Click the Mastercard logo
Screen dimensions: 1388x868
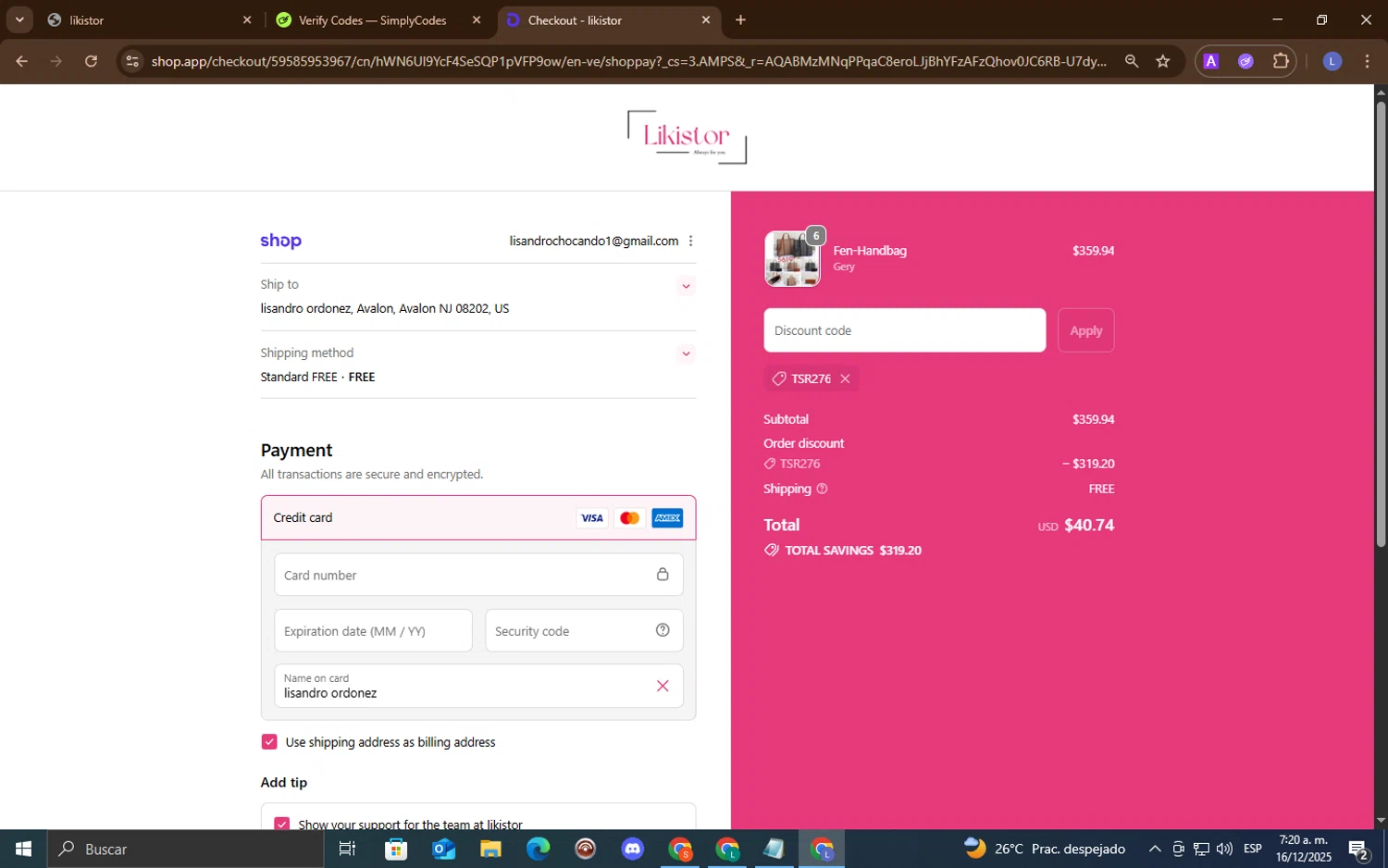pyautogui.click(x=629, y=518)
